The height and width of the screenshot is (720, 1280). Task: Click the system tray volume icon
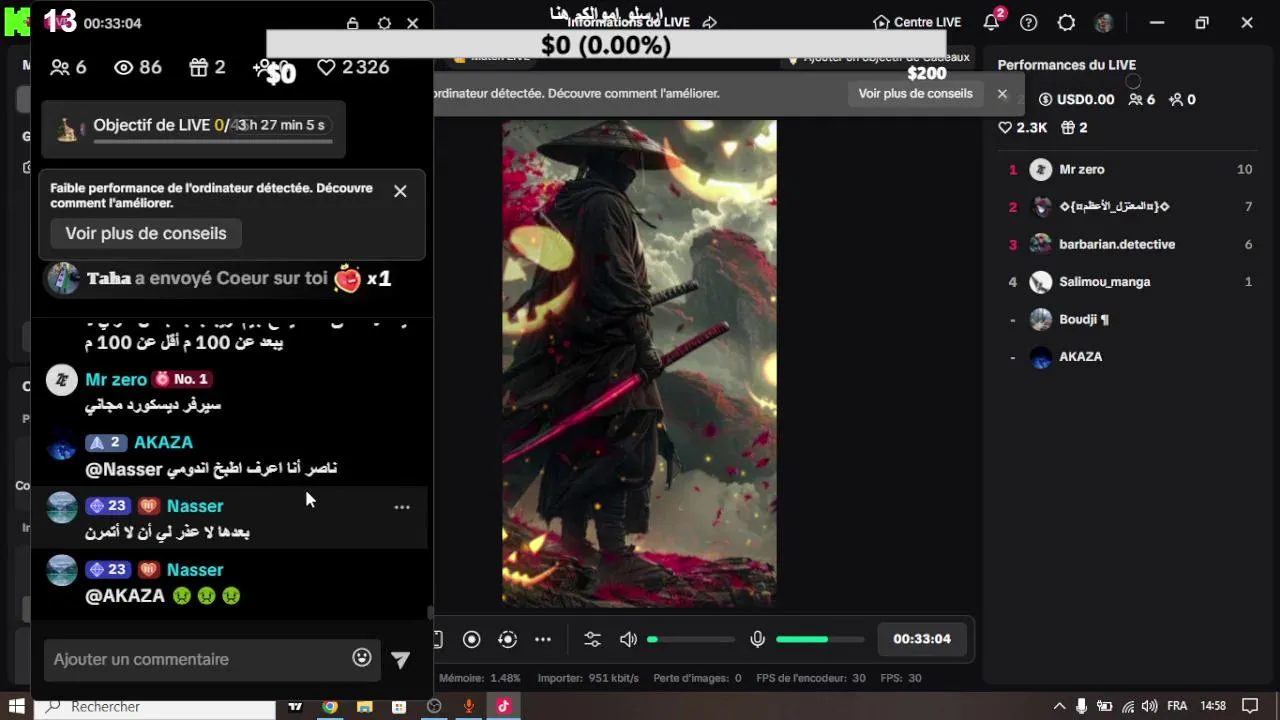(x=1149, y=706)
